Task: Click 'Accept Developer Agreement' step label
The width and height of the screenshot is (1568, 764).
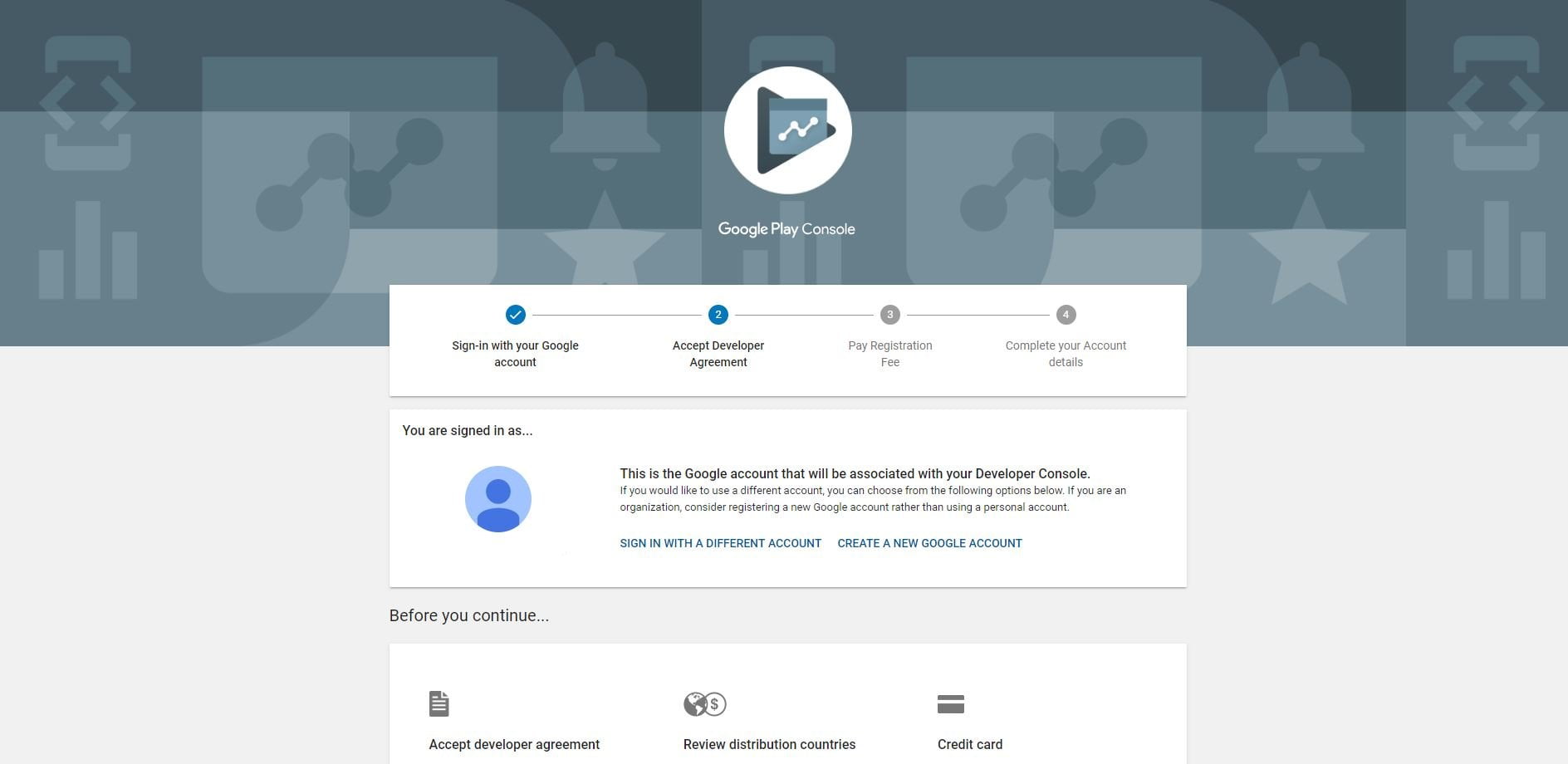Action: (x=718, y=354)
